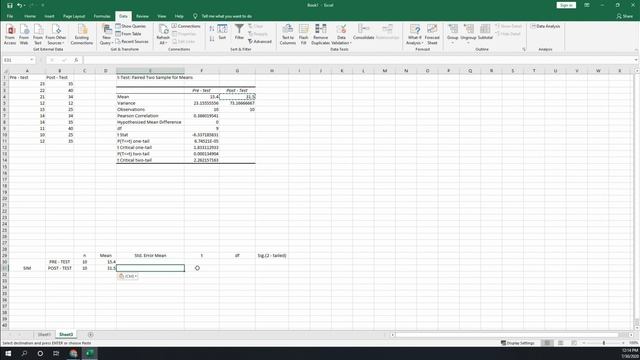
Task: Switch to the Insert tab
Action: coord(49,16)
